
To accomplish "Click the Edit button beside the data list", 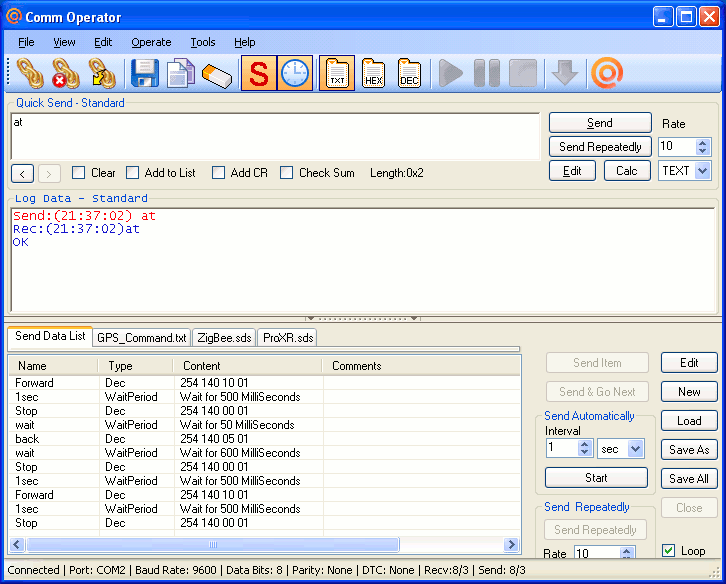I will tap(689, 363).
